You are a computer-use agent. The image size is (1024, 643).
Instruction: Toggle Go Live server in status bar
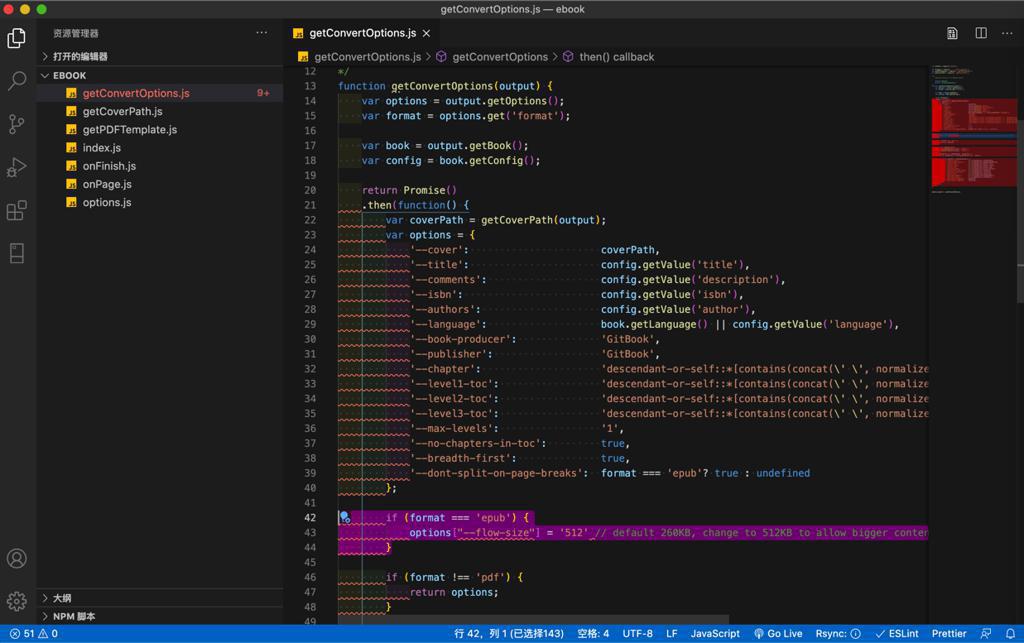tap(778, 633)
